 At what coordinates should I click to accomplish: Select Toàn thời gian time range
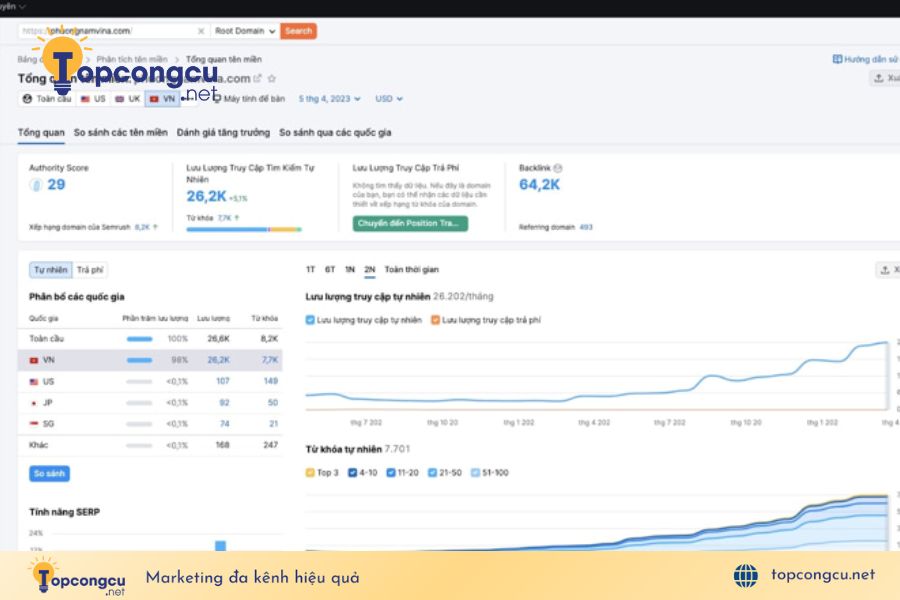pos(412,269)
